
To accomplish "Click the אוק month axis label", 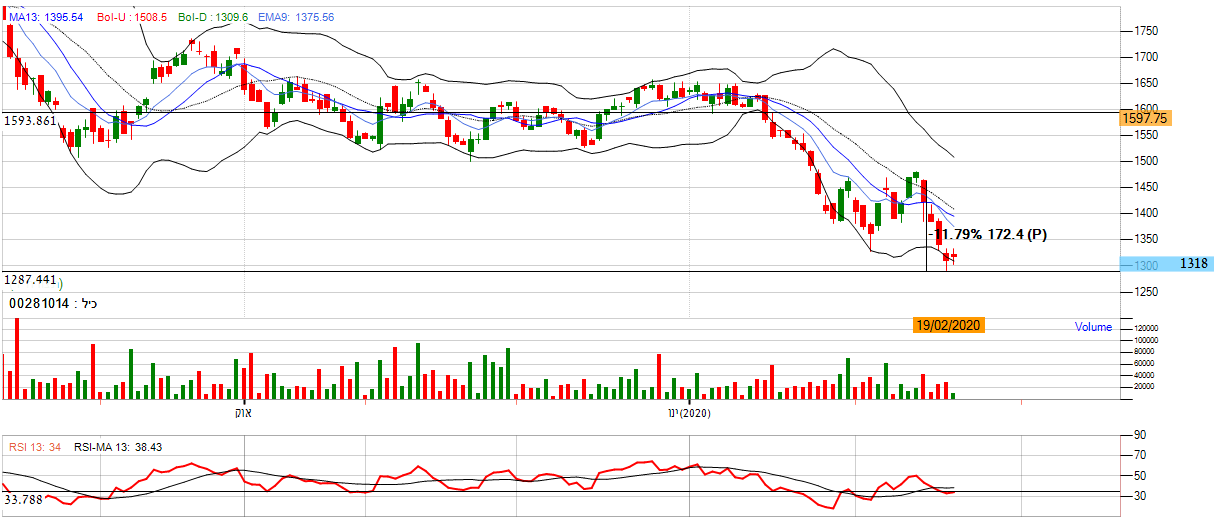I will [x=245, y=413].
